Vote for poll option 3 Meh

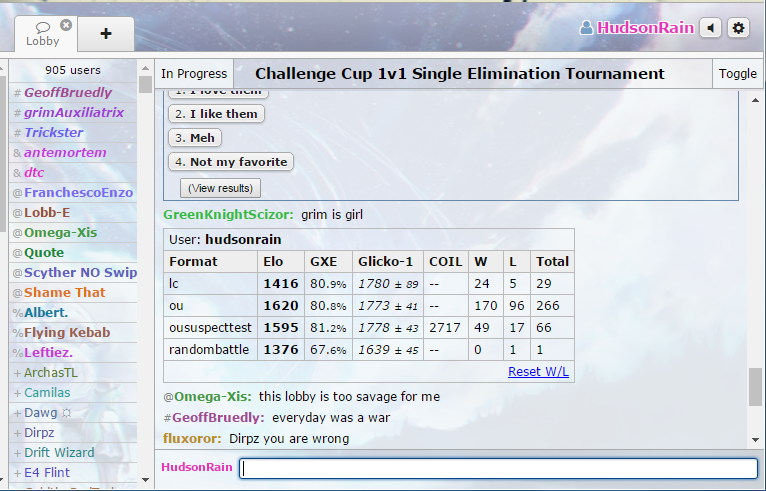point(195,138)
